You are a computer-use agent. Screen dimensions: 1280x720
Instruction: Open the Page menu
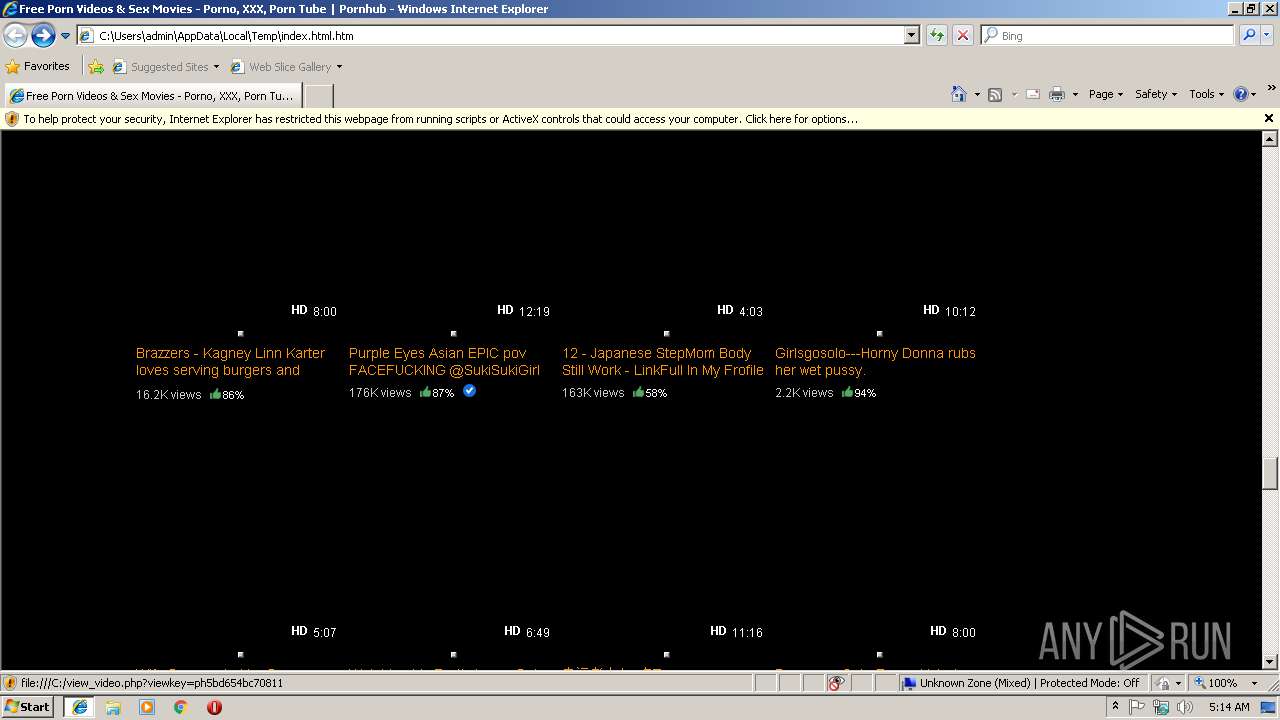[x=1106, y=94]
